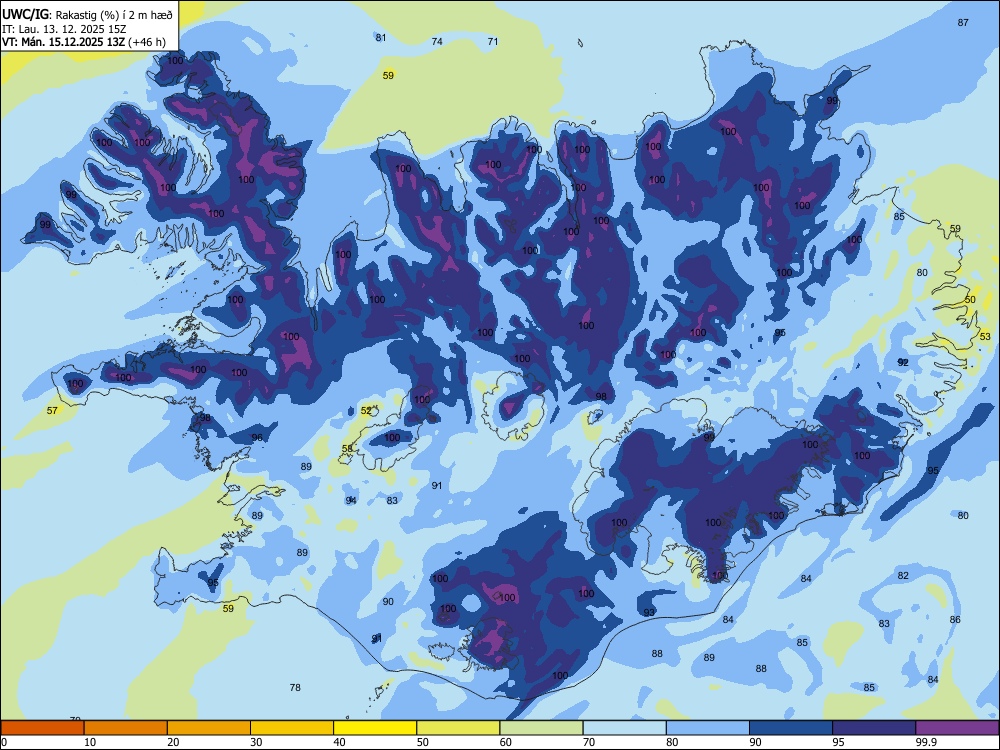Viewport: 1000px width, 750px height.
Task: Select the orange 10–20 legend color band
Action: pyautogui.click(x=126, y=728)
